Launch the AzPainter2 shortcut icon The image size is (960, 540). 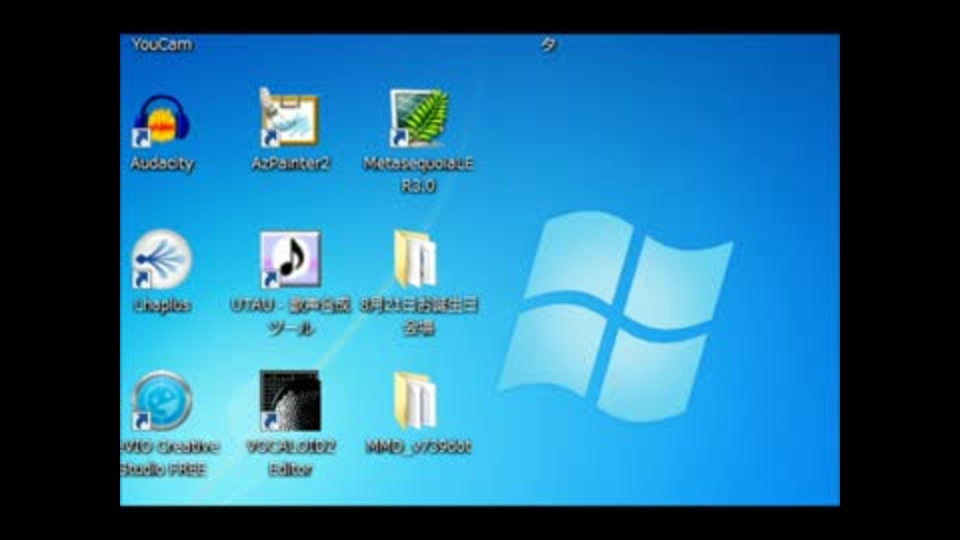point(290,118)
